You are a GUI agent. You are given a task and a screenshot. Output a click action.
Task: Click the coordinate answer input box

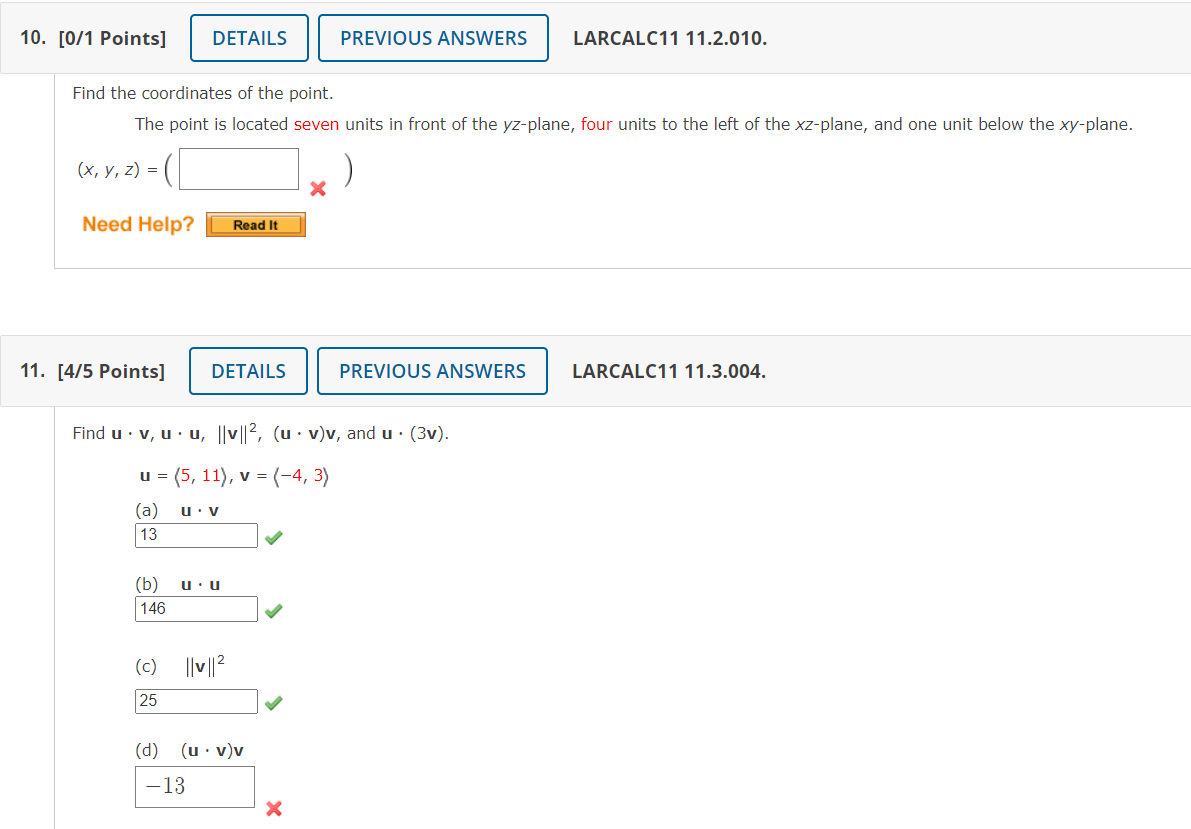point(238,168)
